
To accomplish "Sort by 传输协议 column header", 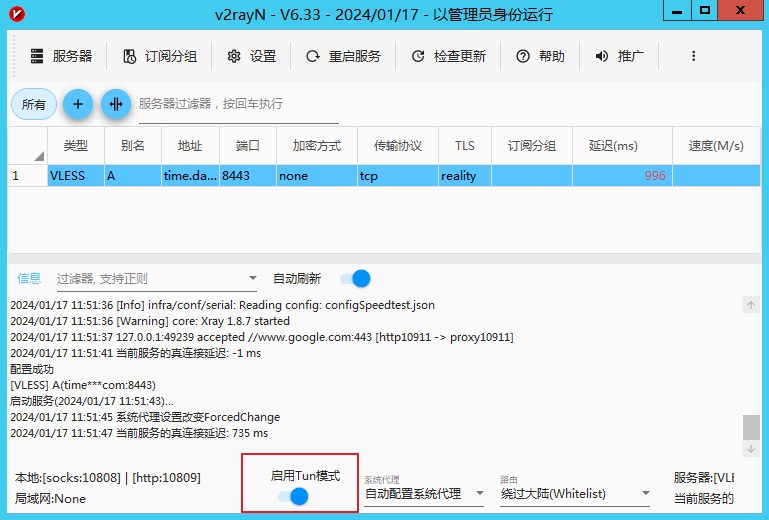I will pyautogui.click(x=398, y=146).
